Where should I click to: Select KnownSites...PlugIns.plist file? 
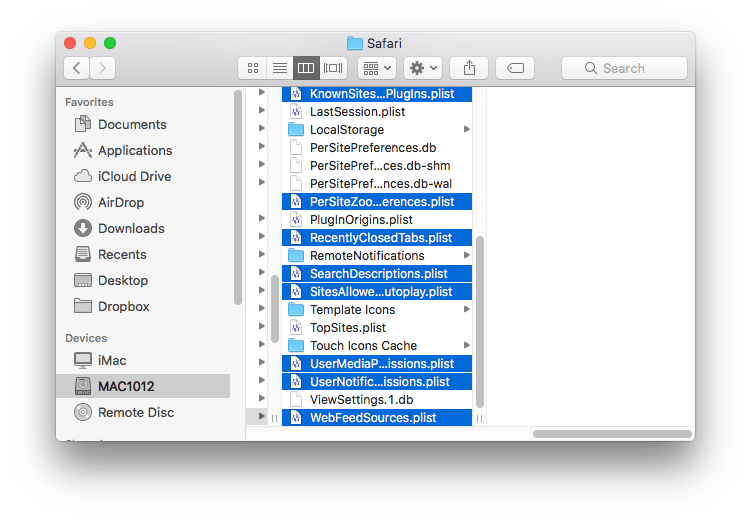[377, 94]
